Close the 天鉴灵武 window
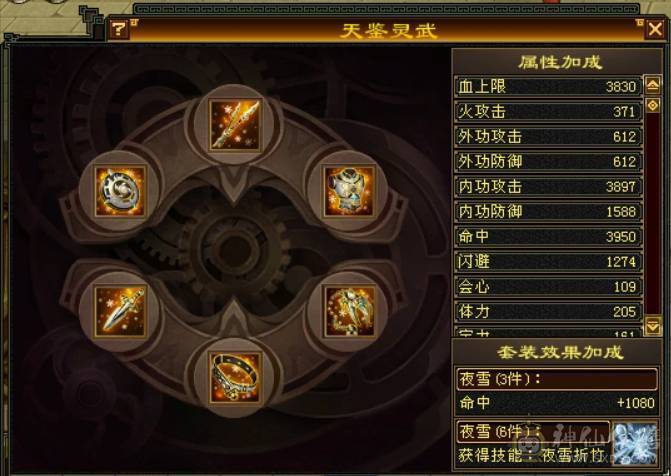Image resolution: width=671 pixels, height=476 pixels. click(655, 29)
